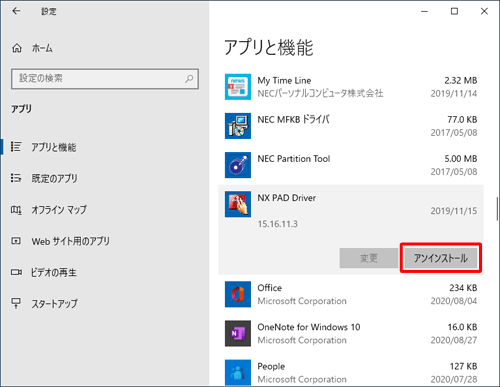This screenshot has width=500, height=387.
Task: Click the 2.32 MB size value
Action: pyautogui.click(x=461, y=81)
